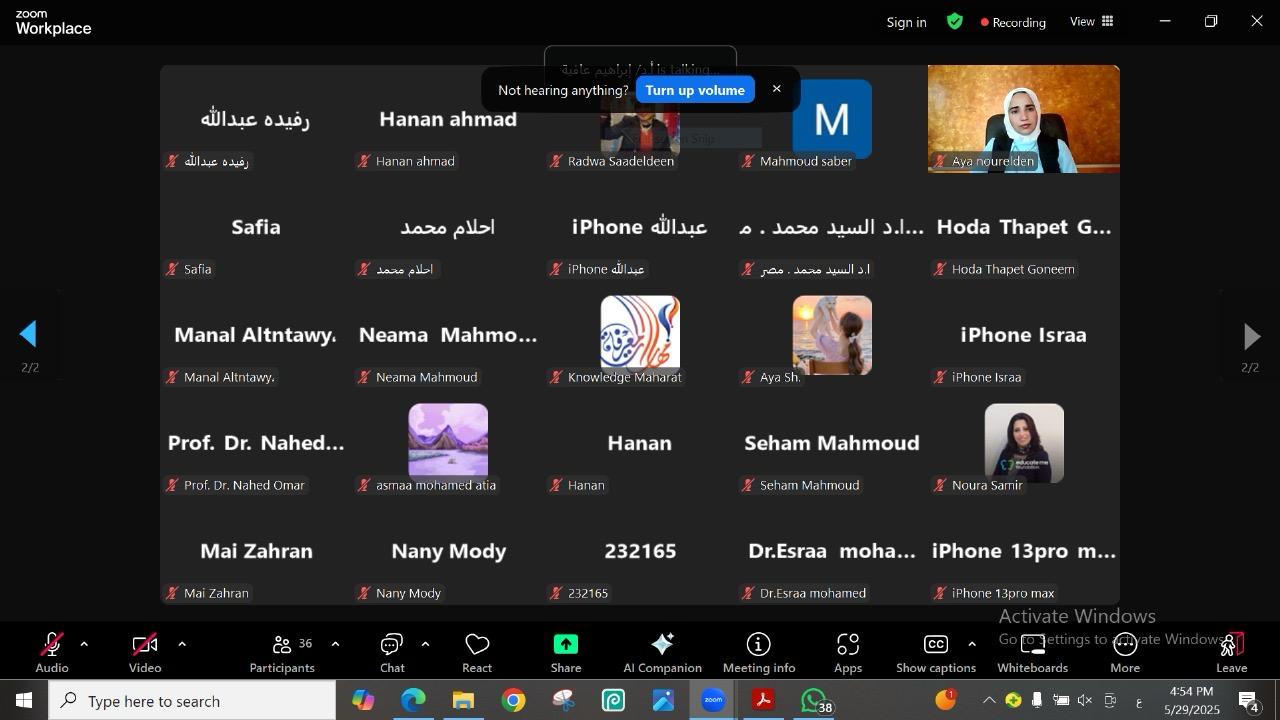Open the React emoji menu

[x=477, y=653]
